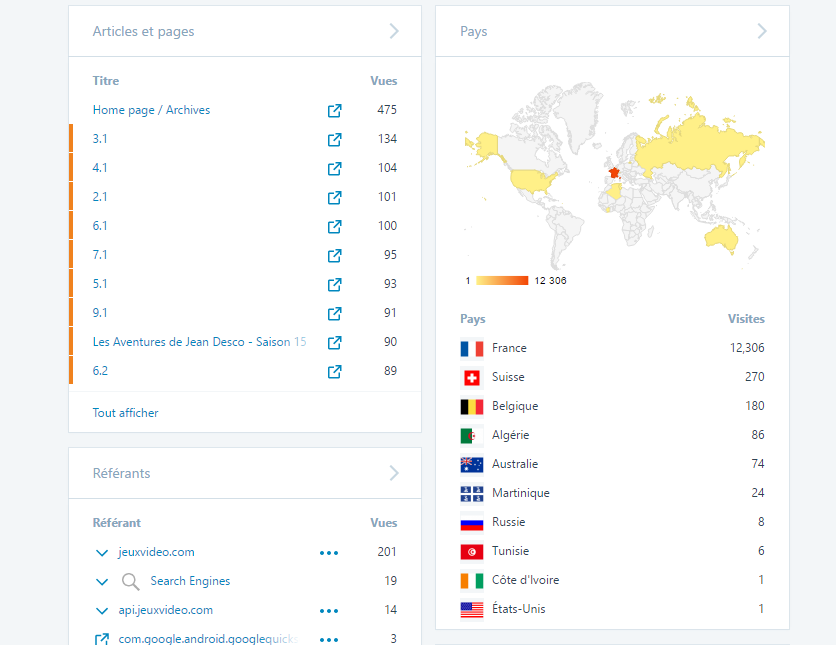The height and width of the screenshot is (645, 836).
Task: Click the map color gradient legend
Action: [x=502, y=280]
